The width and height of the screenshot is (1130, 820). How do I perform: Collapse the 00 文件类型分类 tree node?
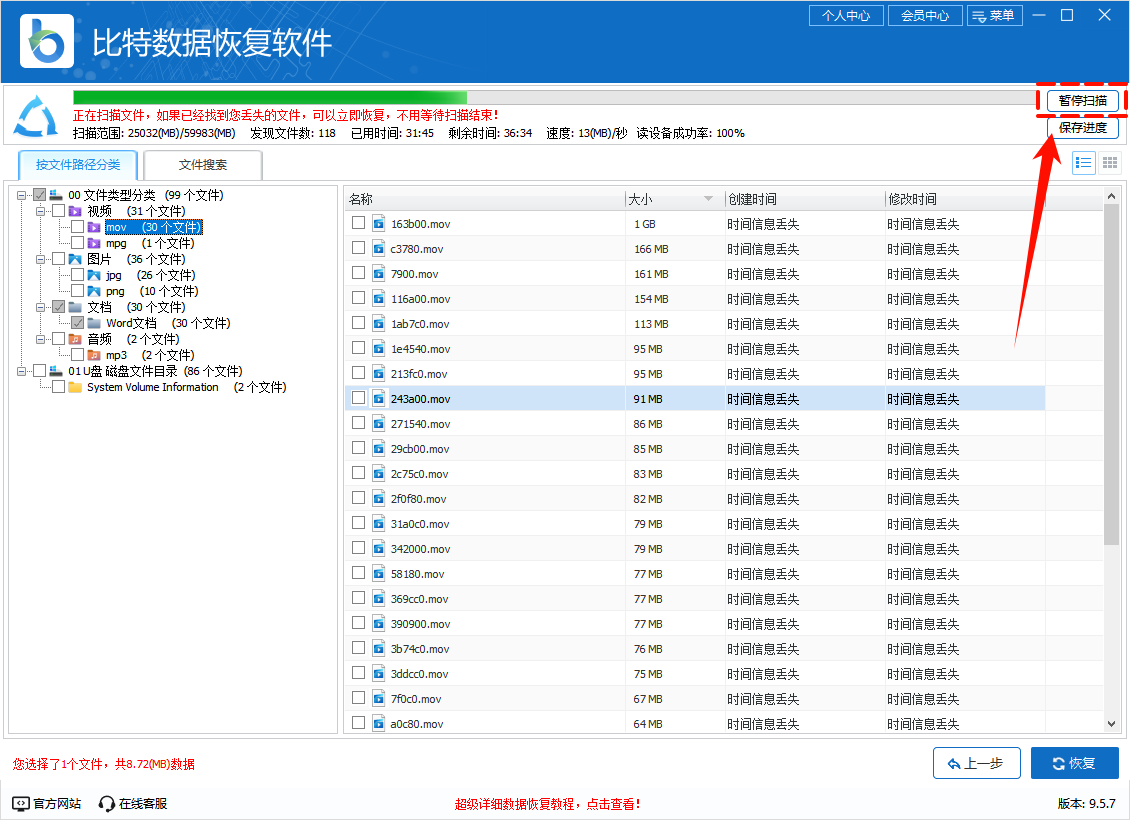coord(22,195)
